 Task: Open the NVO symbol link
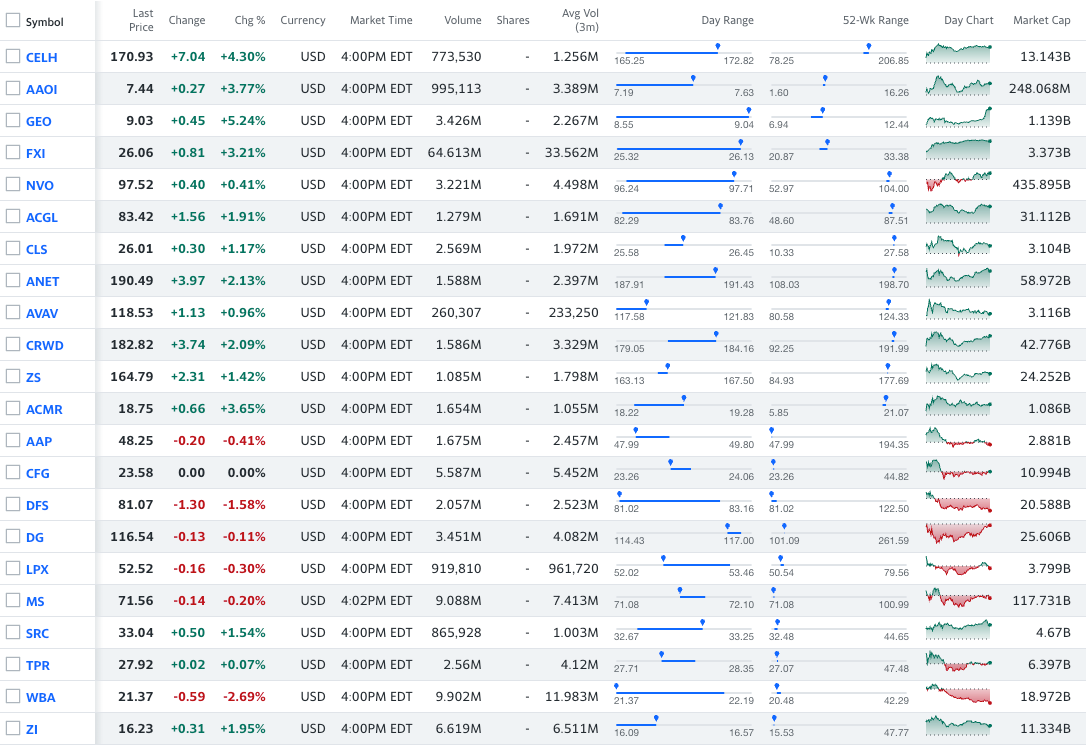[x=39, y=185]
